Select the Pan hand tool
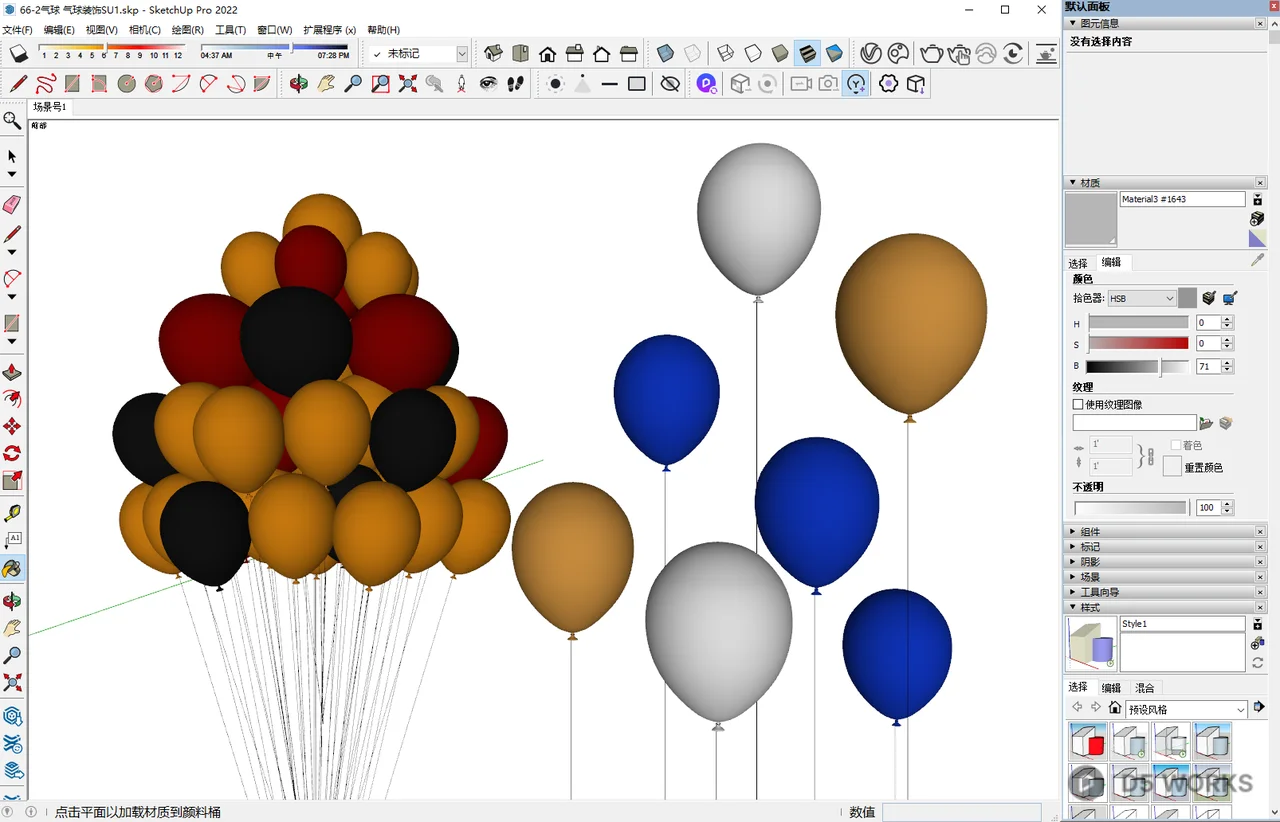This screenshot has height=822, width=1280. [326, 84]
